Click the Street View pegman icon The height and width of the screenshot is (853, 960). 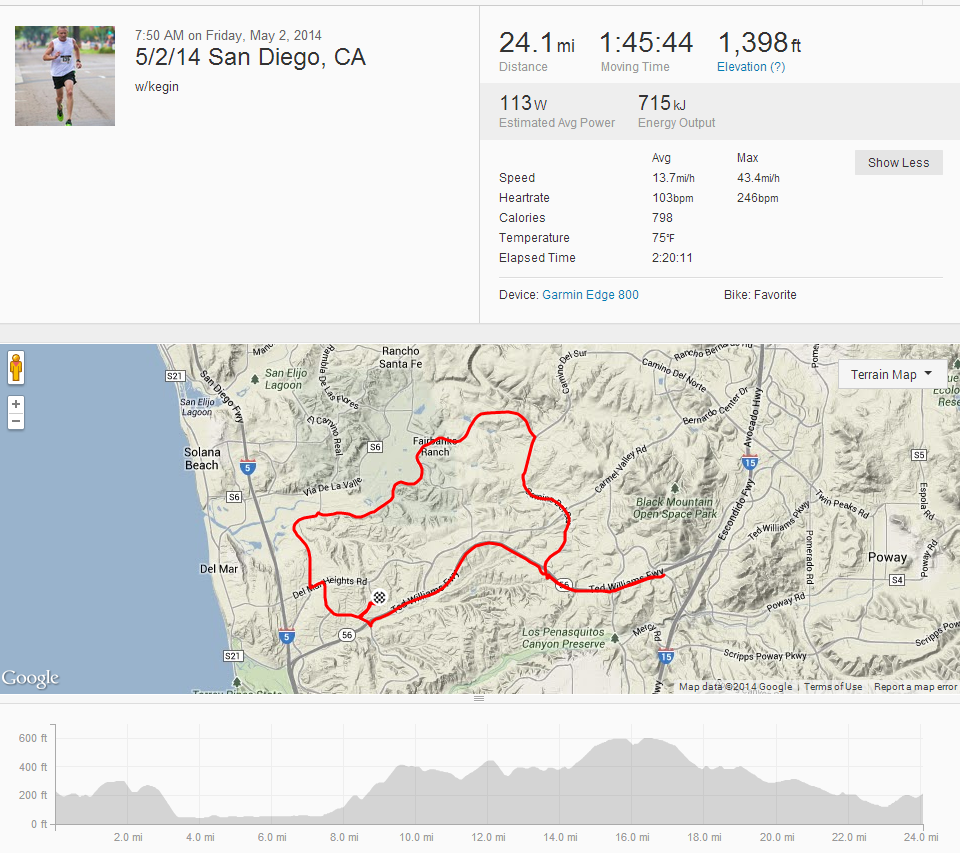pos(16,367)
